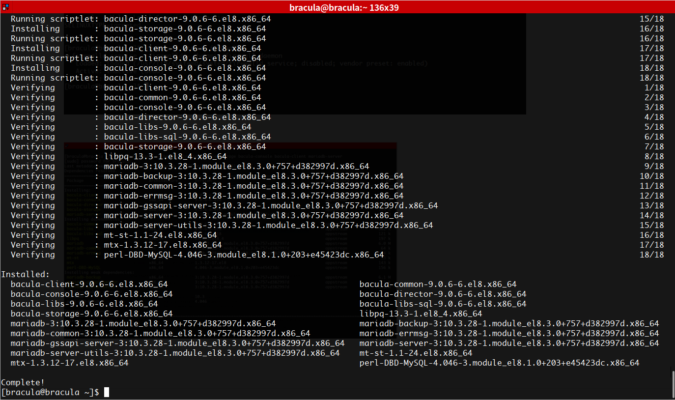Click the Running scriptlet line for bacula-console

tap(338, 78)
